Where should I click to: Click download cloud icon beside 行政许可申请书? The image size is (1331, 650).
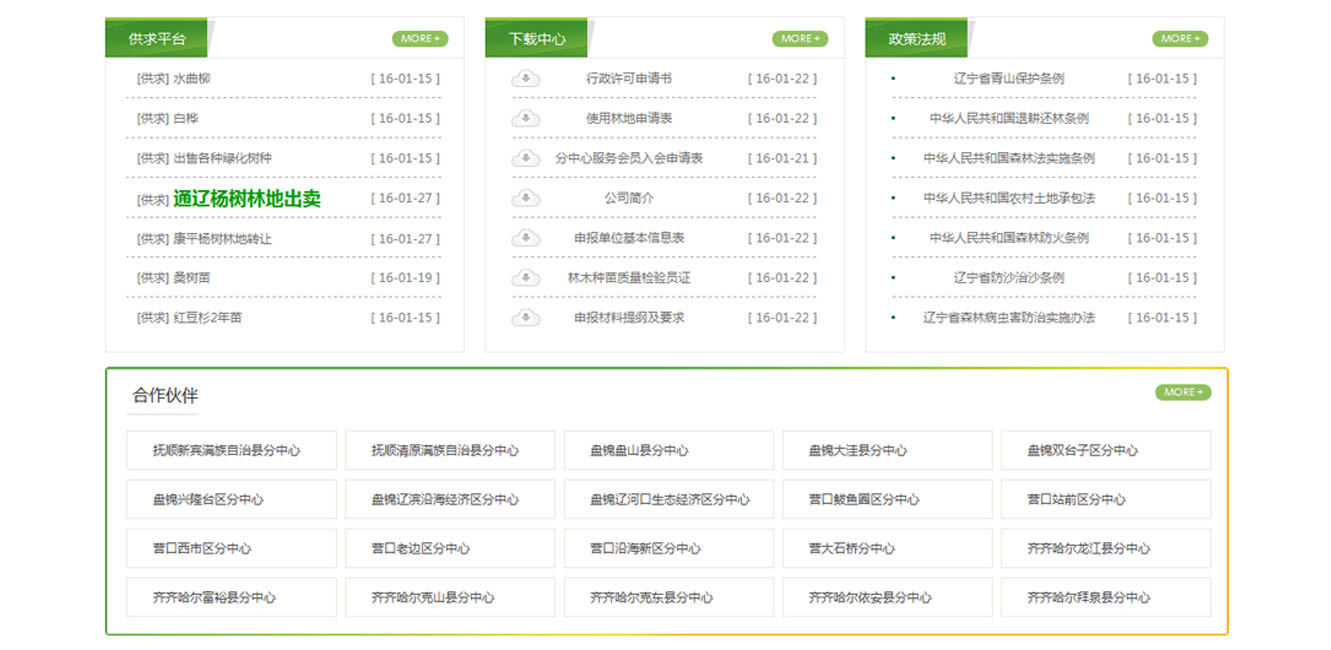pos(525,79)
